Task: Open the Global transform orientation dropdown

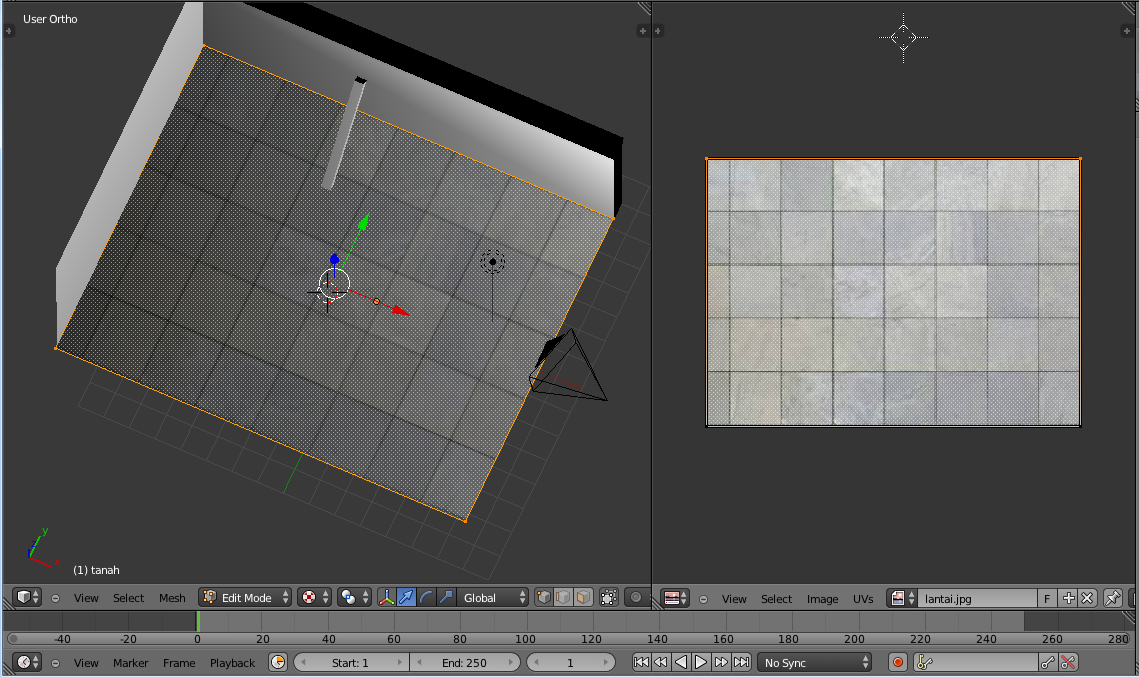Action: pyautogui.click(x=493, y=597)
